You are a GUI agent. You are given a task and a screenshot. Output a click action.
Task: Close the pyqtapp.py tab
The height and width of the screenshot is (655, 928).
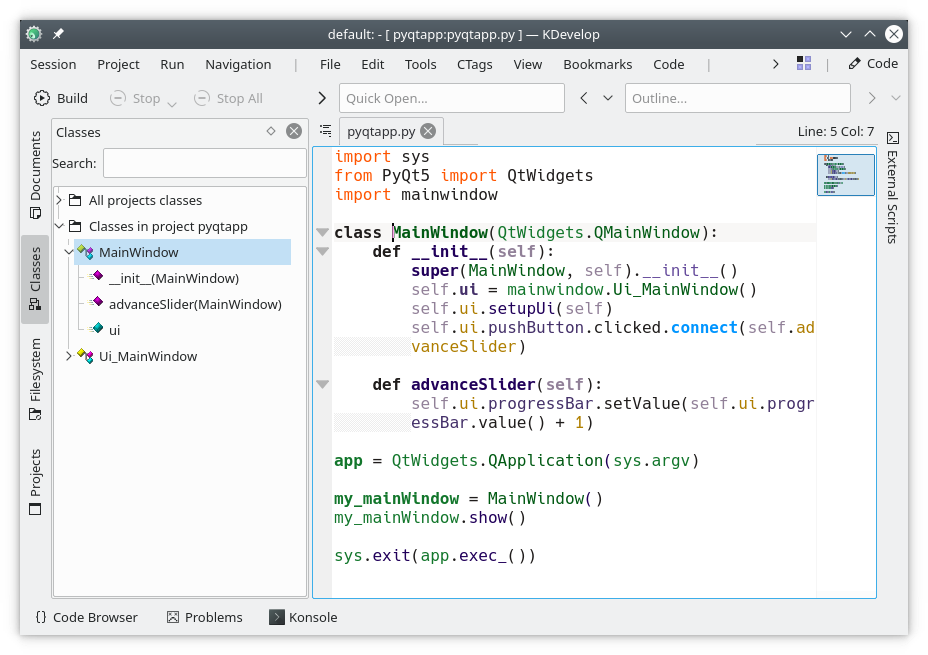(428, 131)
